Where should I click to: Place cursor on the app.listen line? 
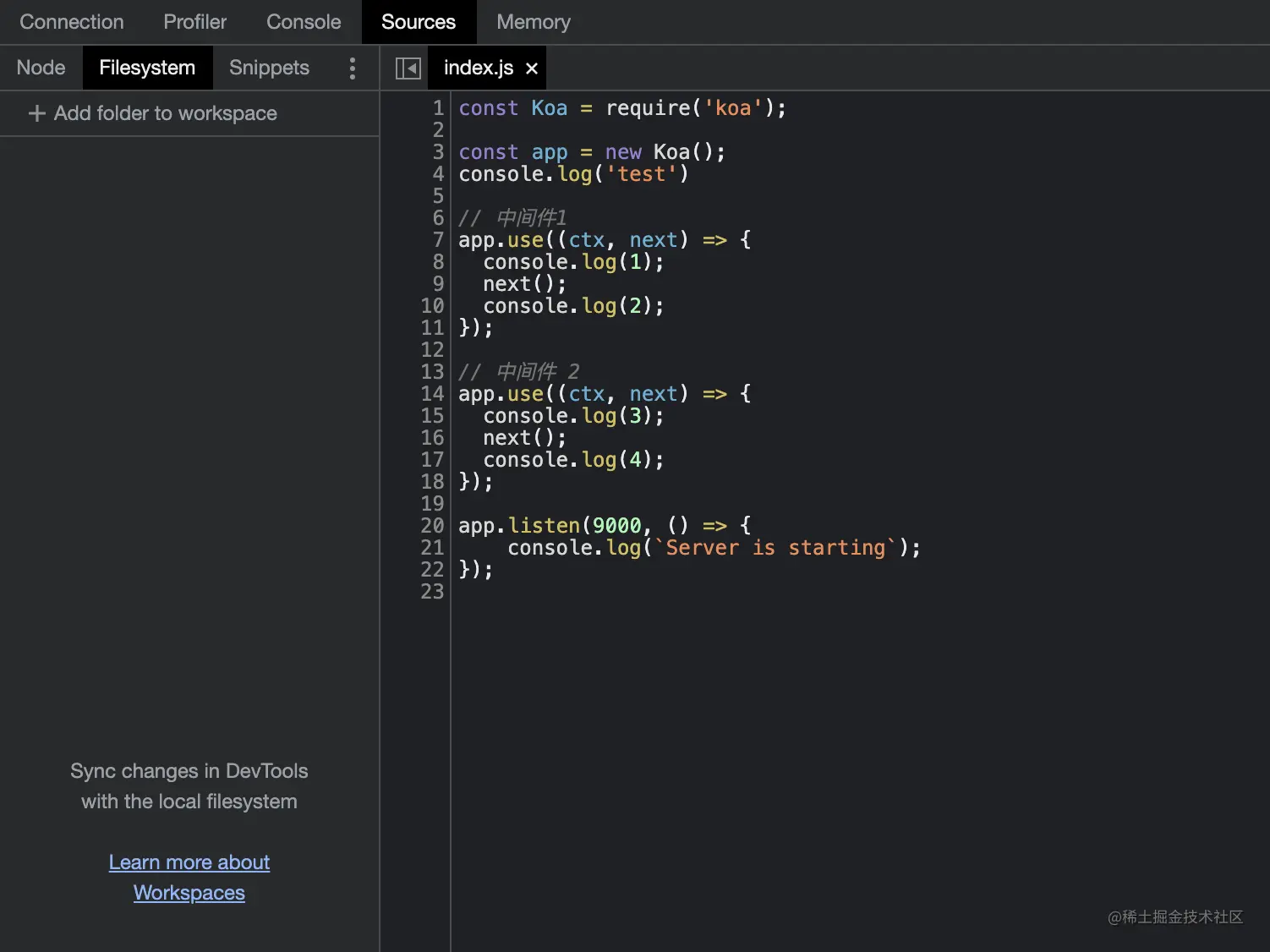click(x=603, y=525)
